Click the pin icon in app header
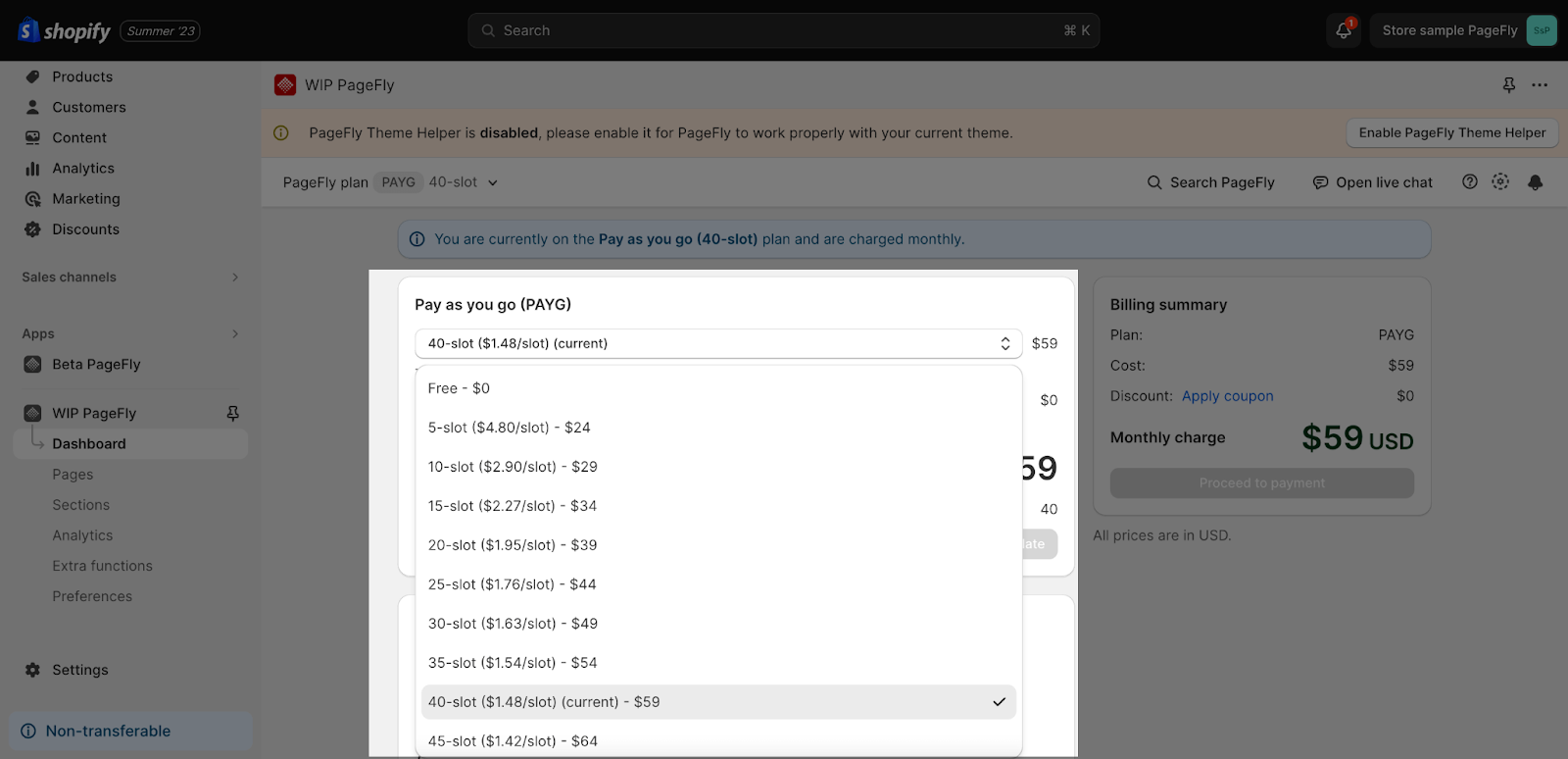 1509,85
